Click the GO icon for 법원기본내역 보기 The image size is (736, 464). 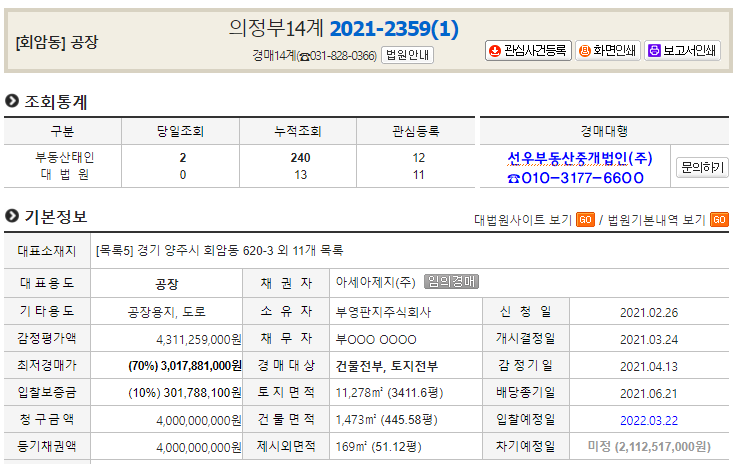click(720, 220)
